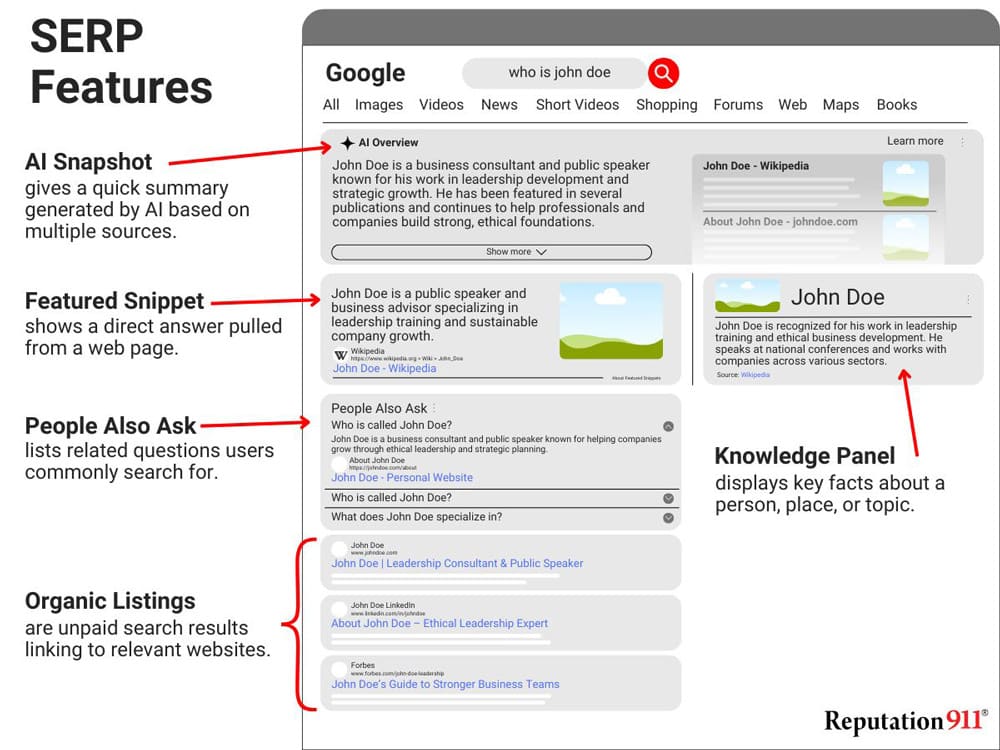1000x750 pixels.
Task: Open the 'About John Doe - johndoe.com' source card
Action: (816, 237)
